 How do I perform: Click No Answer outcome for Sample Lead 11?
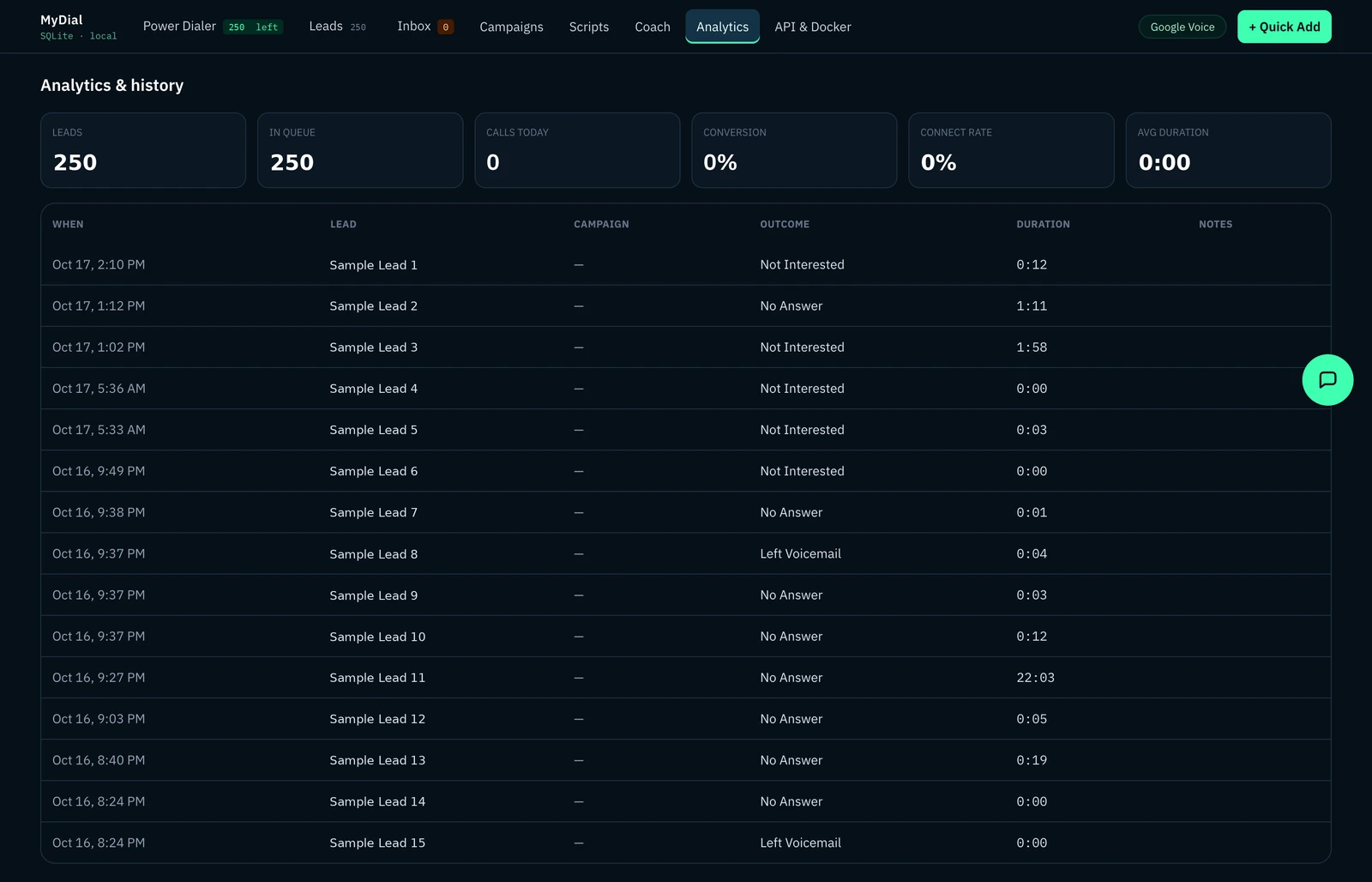[791, 678]
